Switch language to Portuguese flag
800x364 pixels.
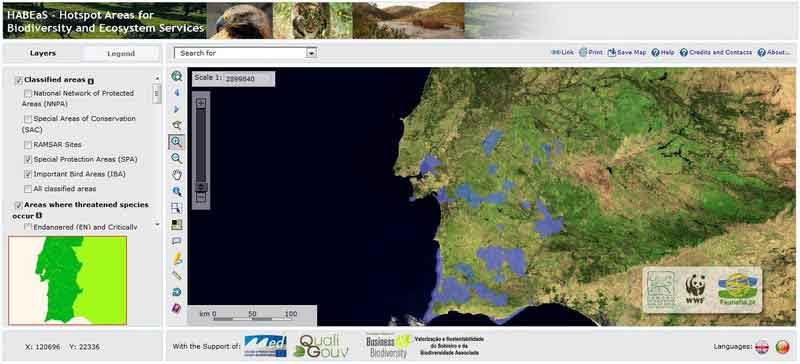point(782,347)
